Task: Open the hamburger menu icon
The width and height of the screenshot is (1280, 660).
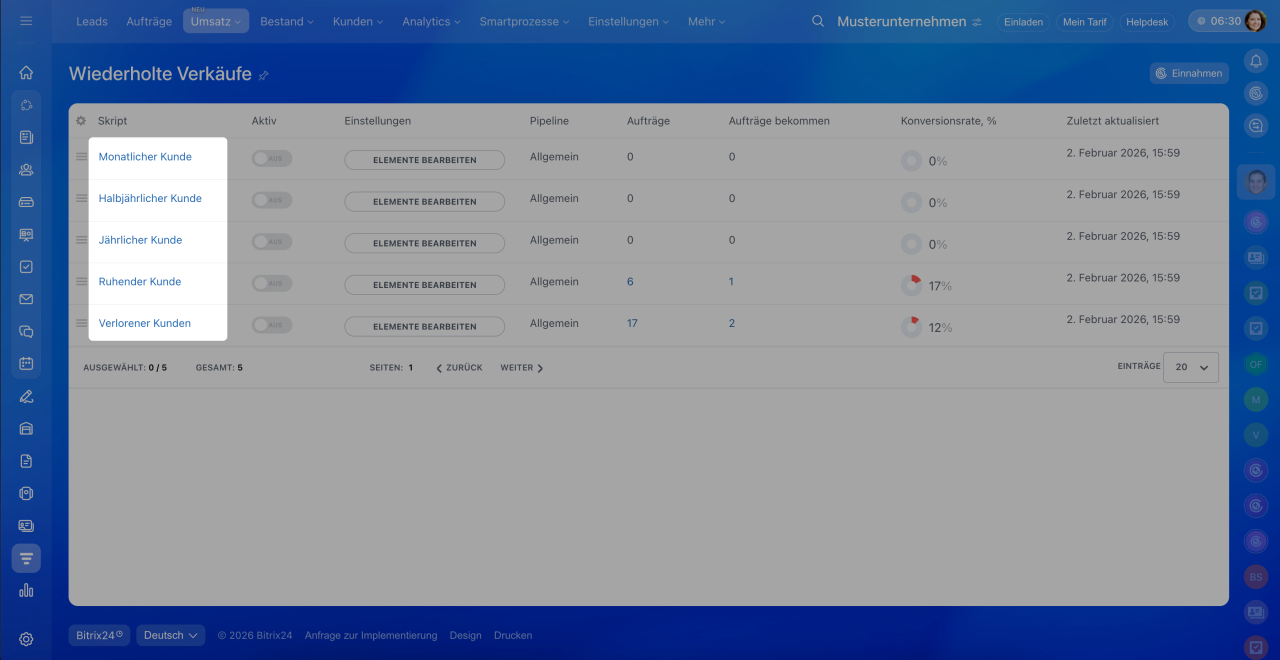Action: [26, 21]
